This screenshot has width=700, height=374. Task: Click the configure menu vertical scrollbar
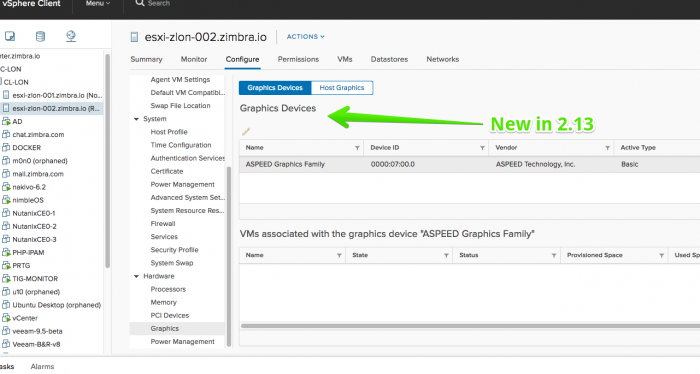point(229,256)
